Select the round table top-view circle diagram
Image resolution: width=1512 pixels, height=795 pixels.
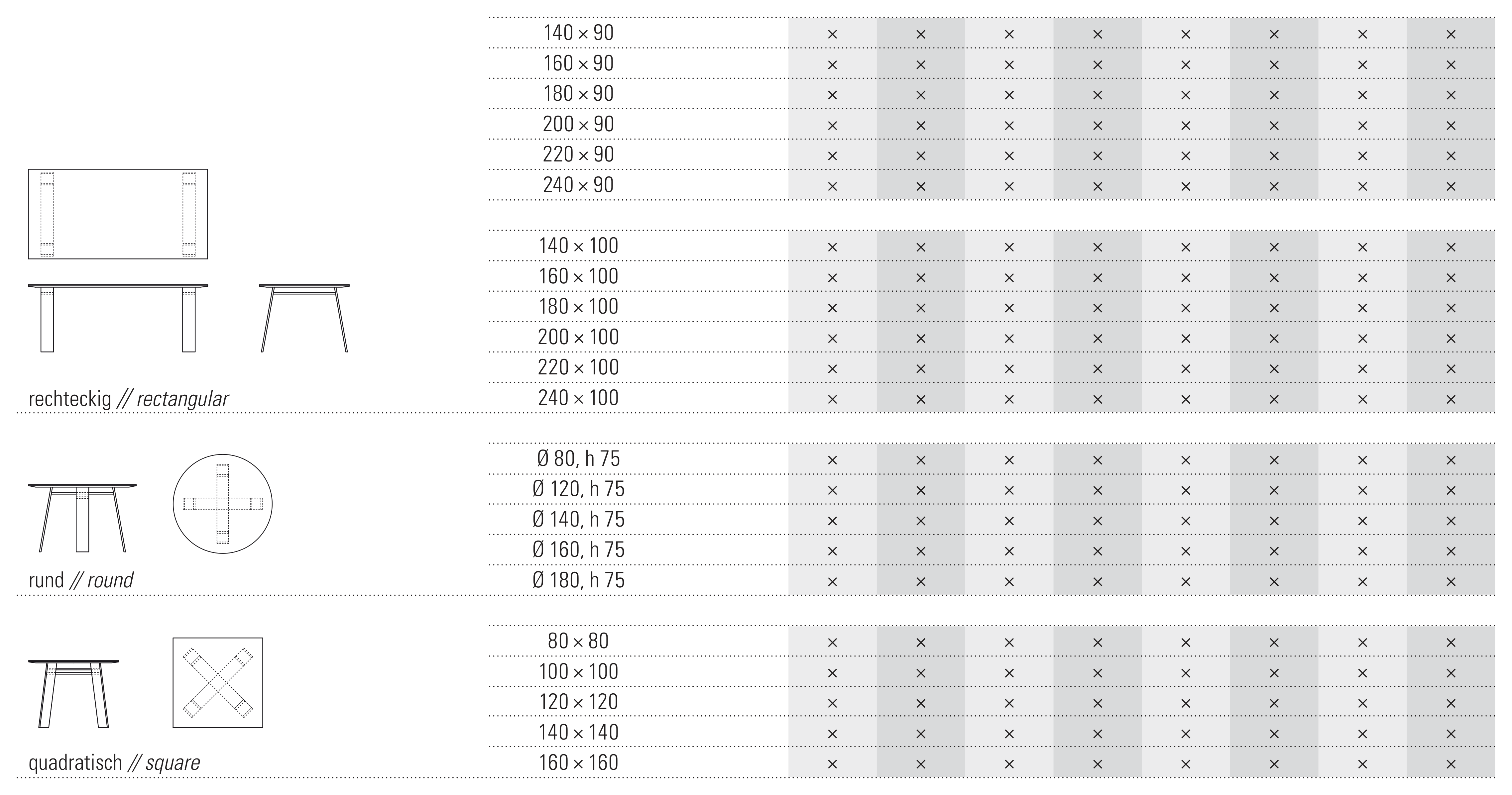[222, 503]
